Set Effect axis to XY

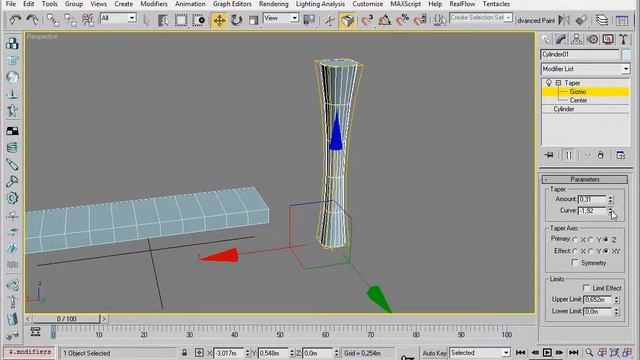pos(606,251)
